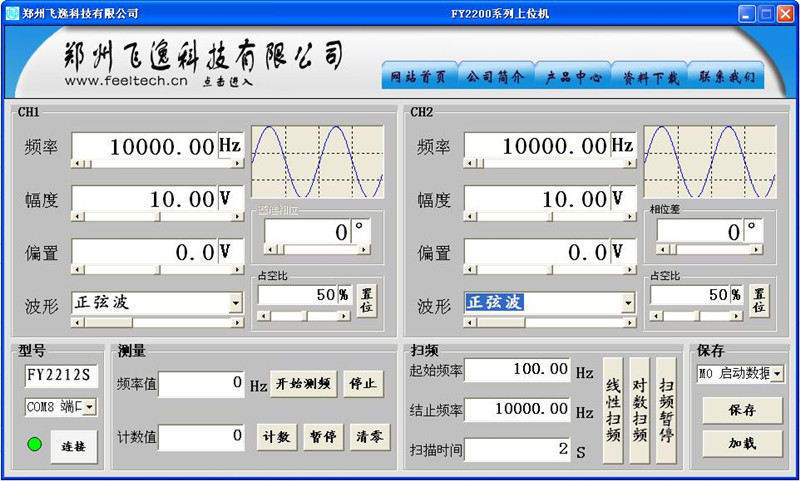
Task: Click CH2 offset slider left arrow
Action: pos(470,269)
